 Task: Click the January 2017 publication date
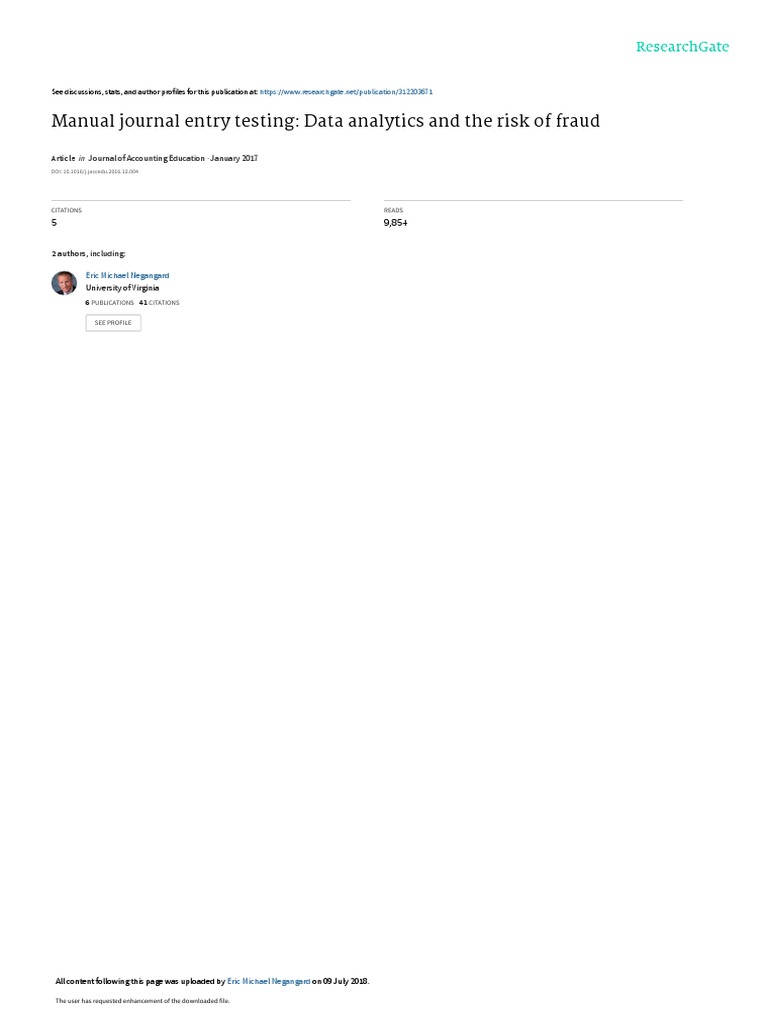coord(234,158)
